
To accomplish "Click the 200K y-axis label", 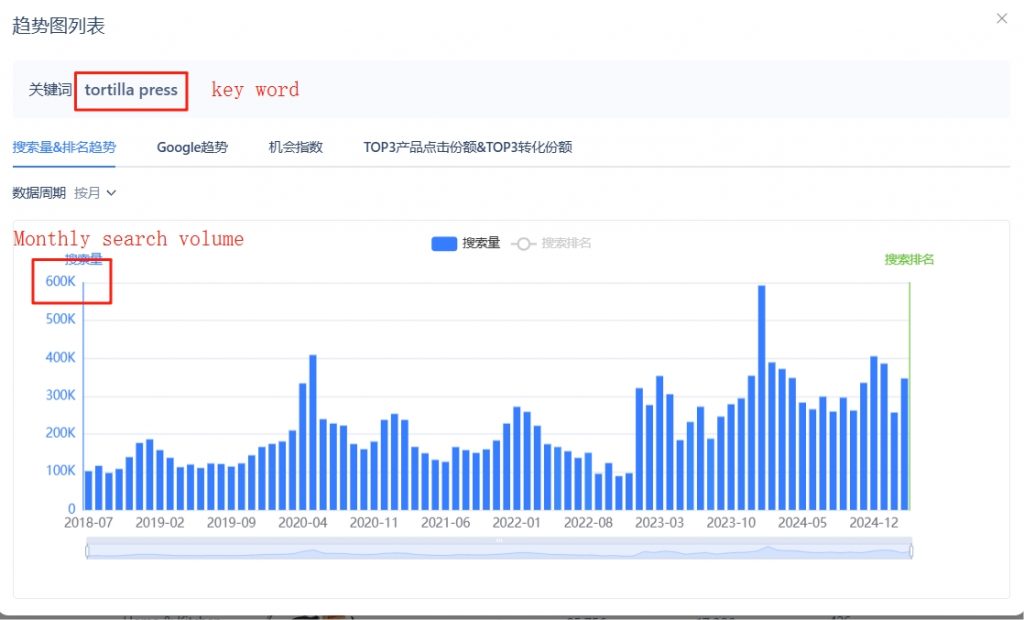I will click(60, 433).
